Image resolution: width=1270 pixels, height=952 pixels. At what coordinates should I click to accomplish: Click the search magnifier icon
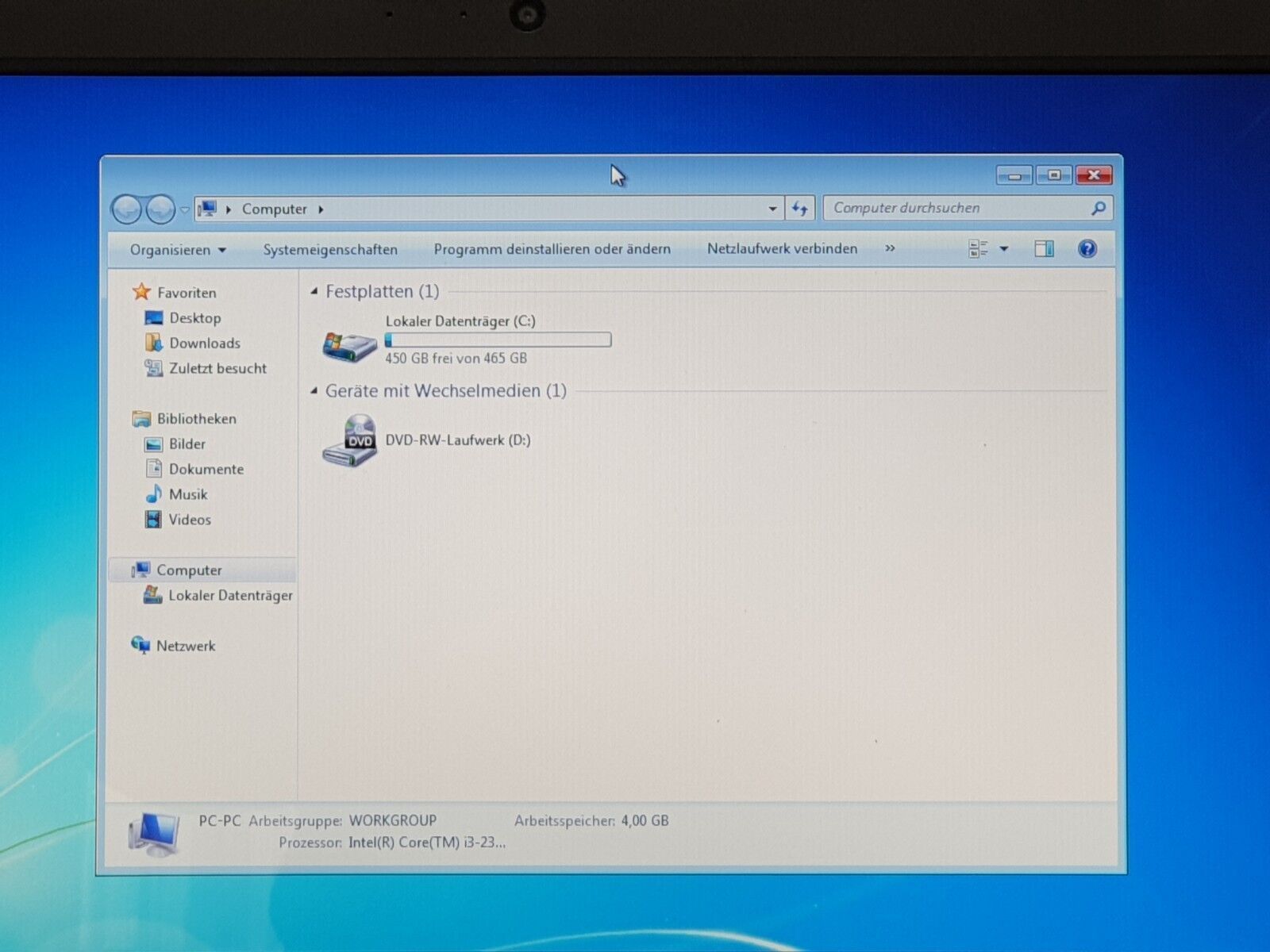(x=1099, y=209)
